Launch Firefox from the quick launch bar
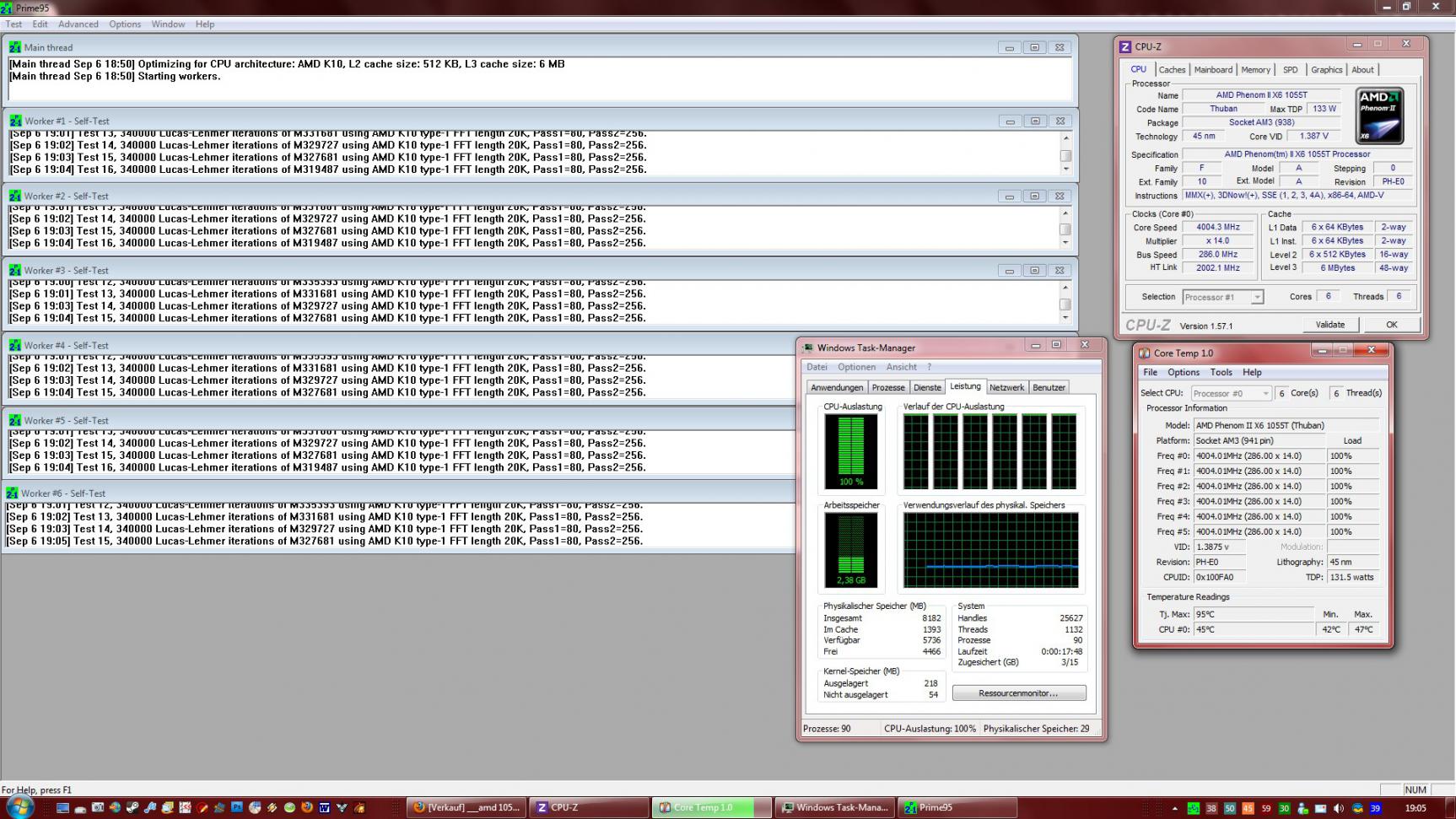1456x819 pixels. (x=307, y=808)
